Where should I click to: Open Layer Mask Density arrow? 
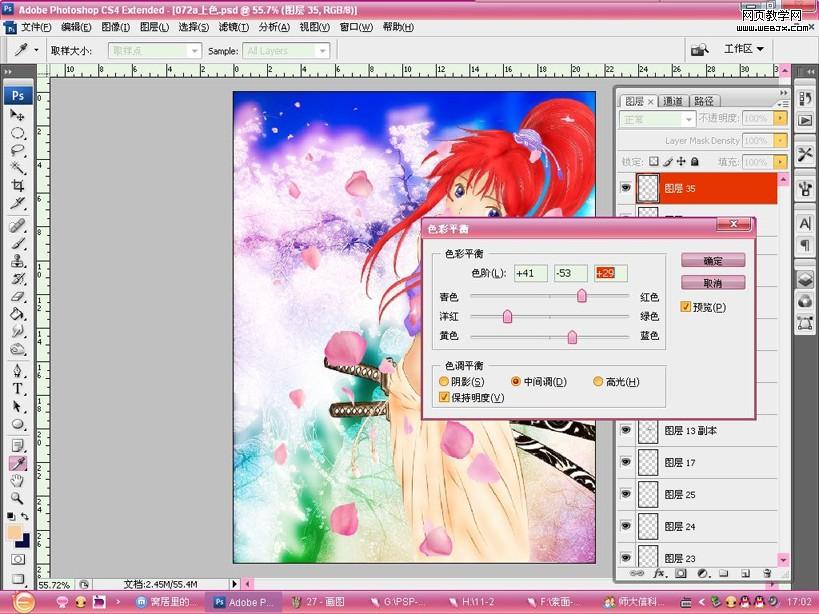pyautogui.click(x=780, y=140)
